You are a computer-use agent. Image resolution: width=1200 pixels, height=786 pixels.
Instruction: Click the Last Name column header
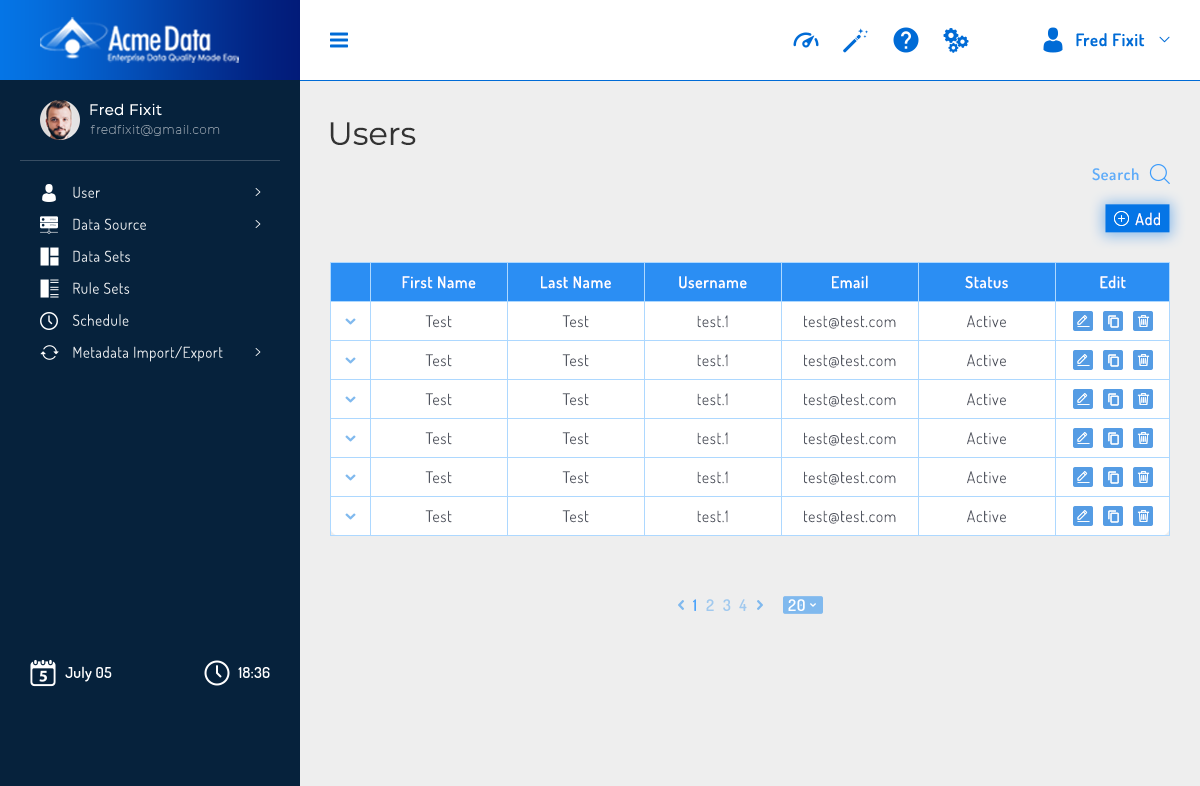click(576, 282)
